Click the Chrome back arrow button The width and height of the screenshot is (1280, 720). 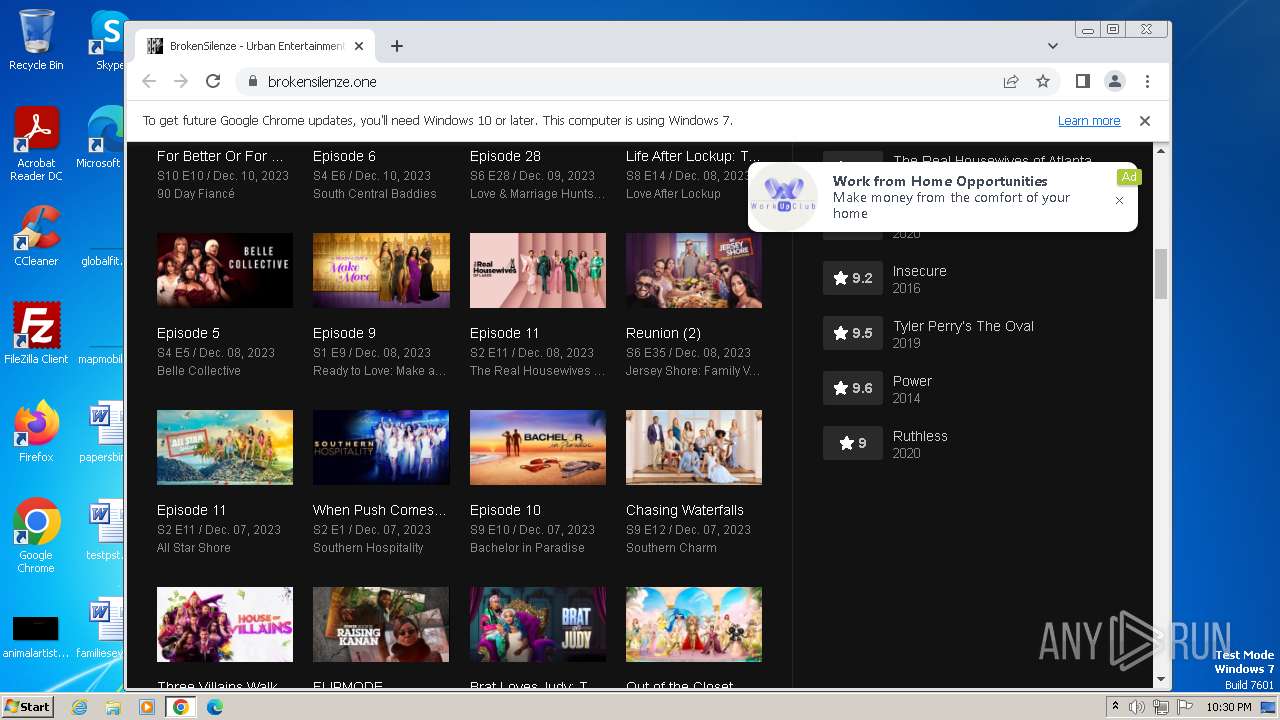pos(149,82)
